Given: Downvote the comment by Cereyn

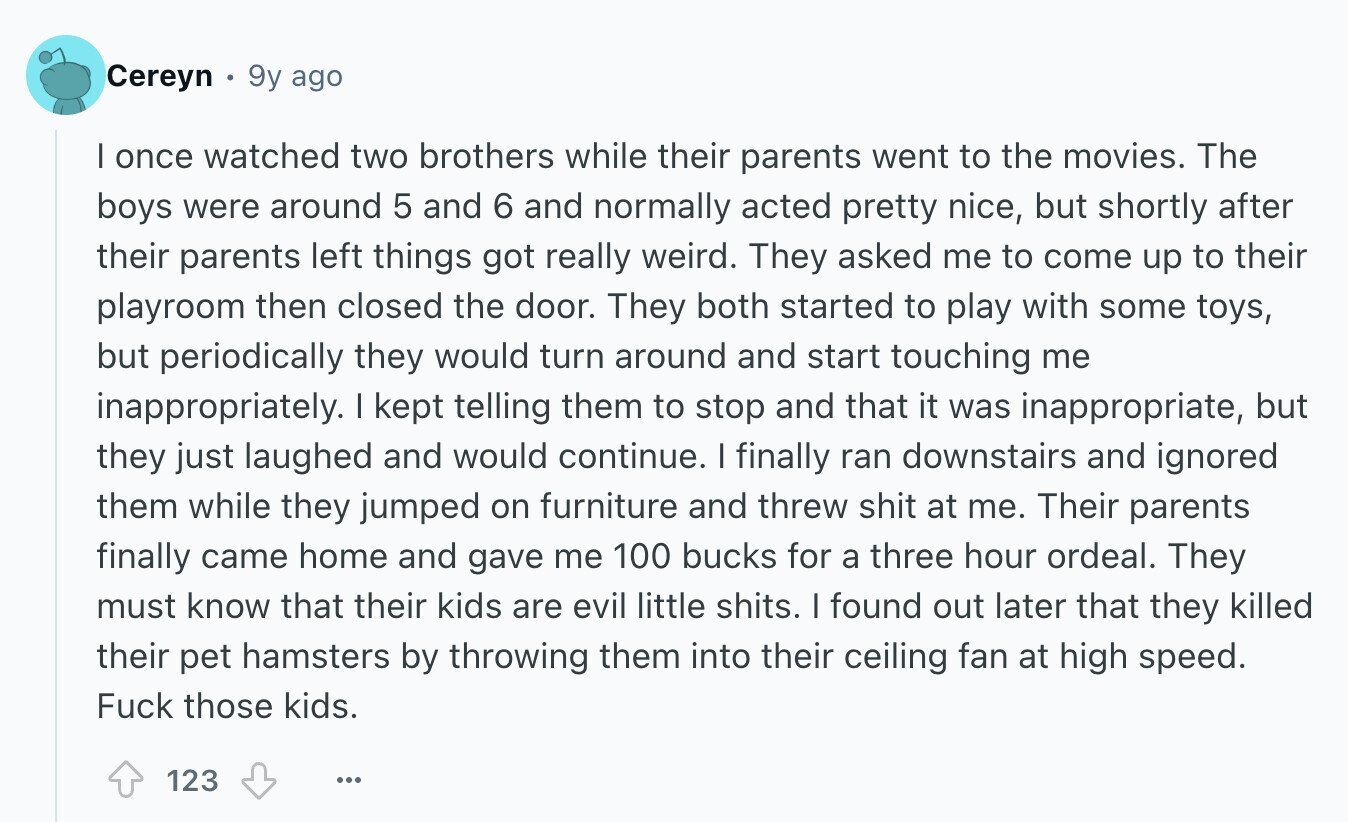Looking at the screenshot, I should (x=259, y=779).
